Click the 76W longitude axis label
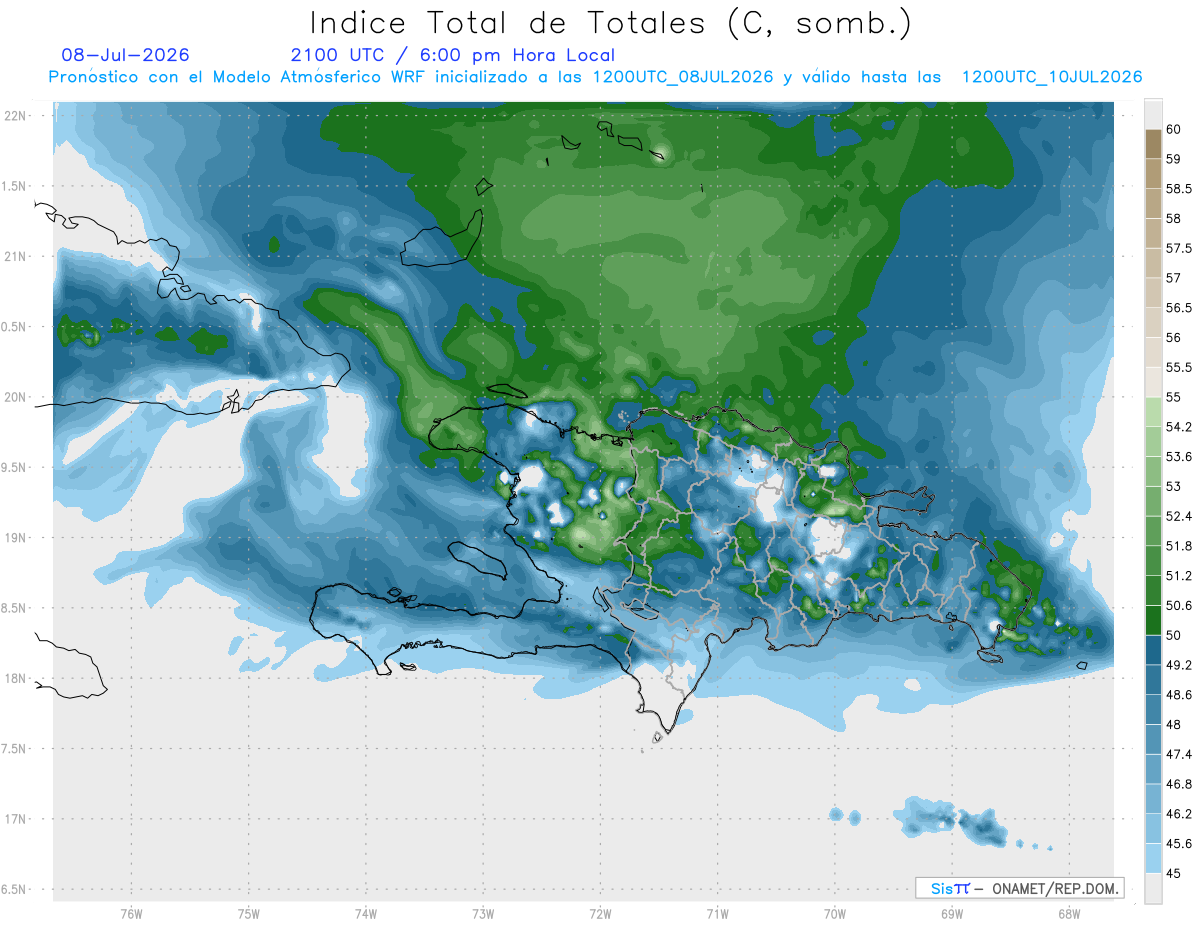The height and width of the screenshot is (927, 1200). click(131, 913)
